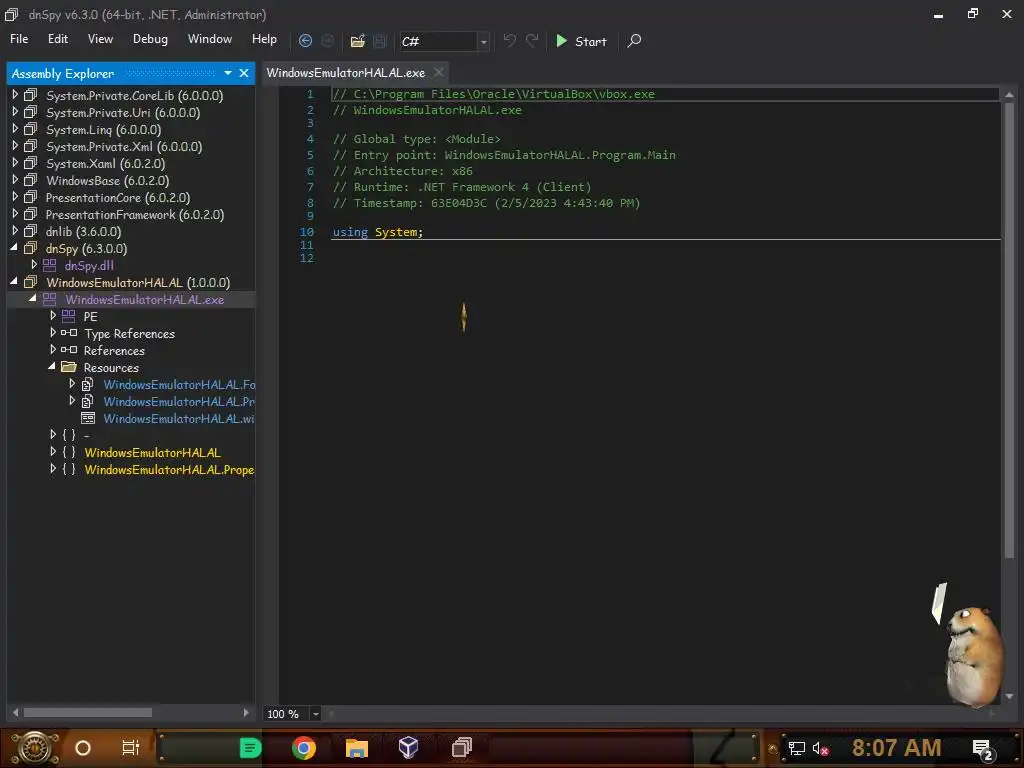
Task: Expand the System.Private.Xml node
Action: pos(15,146)
